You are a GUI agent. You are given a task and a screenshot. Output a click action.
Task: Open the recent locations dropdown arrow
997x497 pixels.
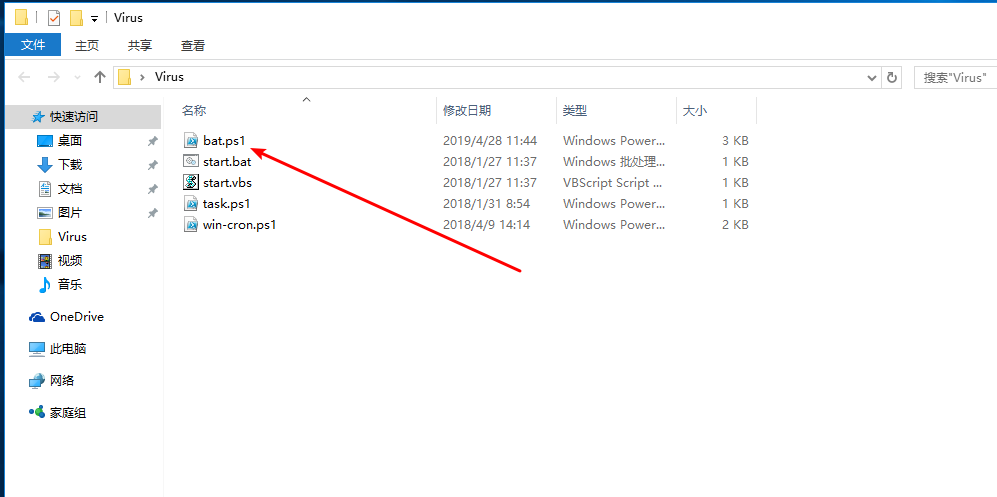pos(78,78)
